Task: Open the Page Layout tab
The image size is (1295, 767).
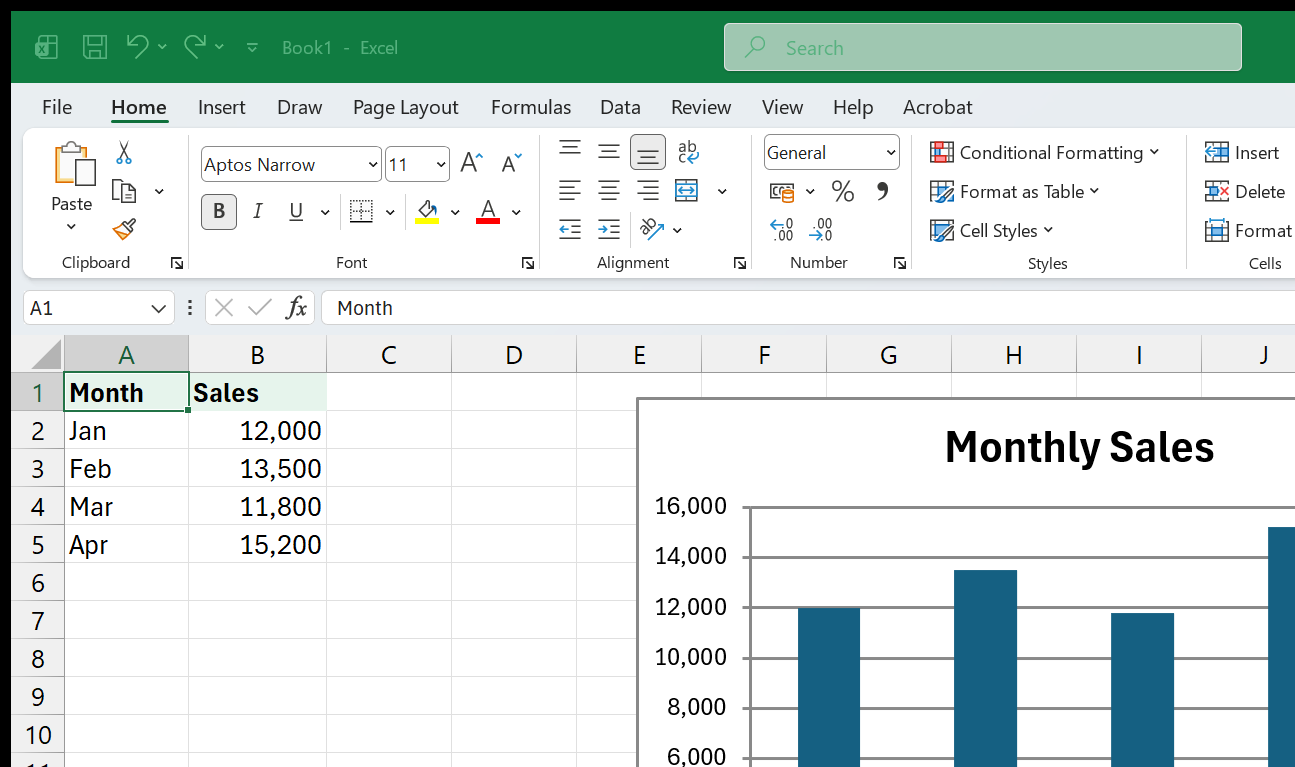Action: tap(405, 107)
